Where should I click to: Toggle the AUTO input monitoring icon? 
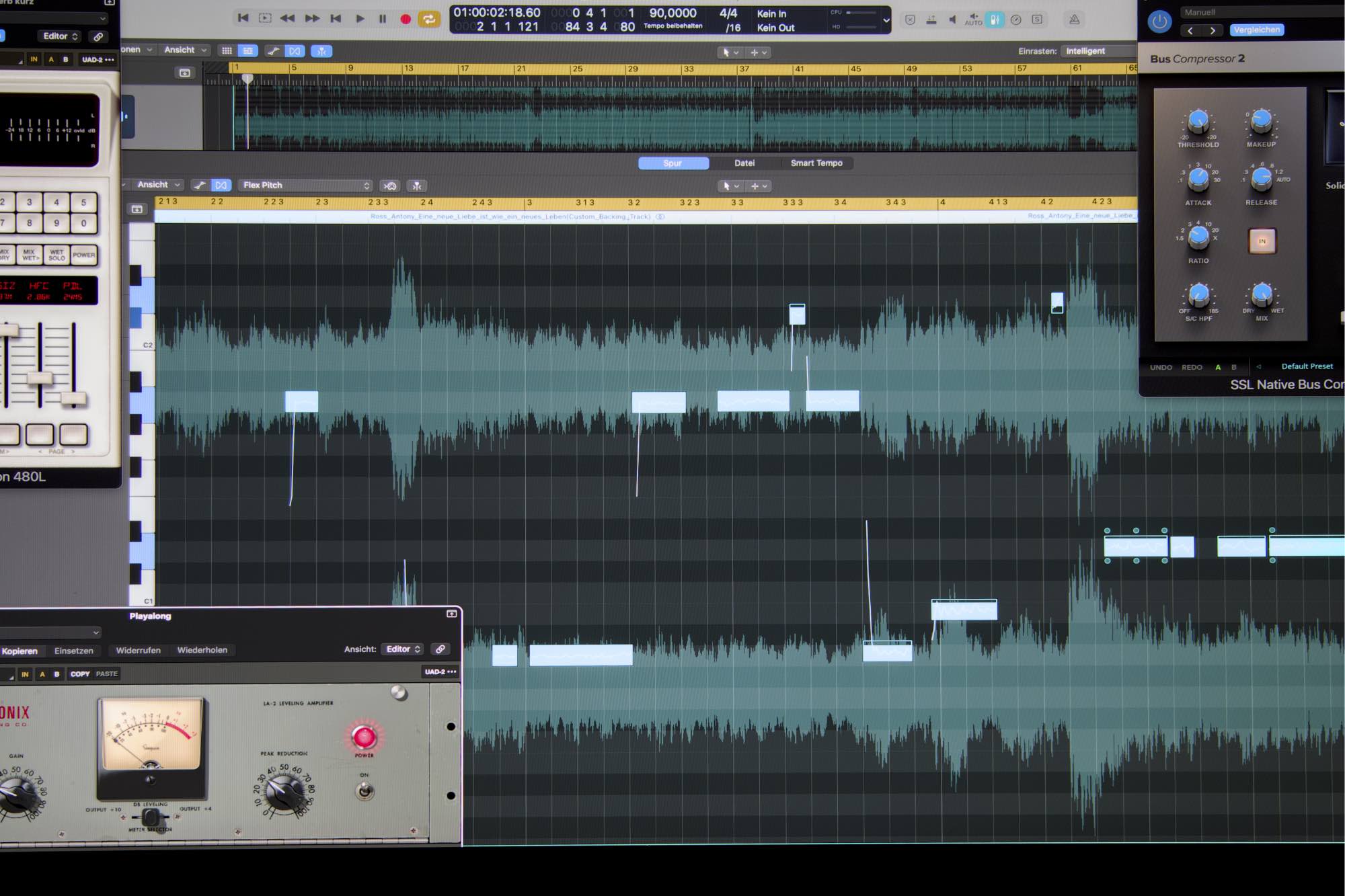pyautogui.click(x=973, y=19)
